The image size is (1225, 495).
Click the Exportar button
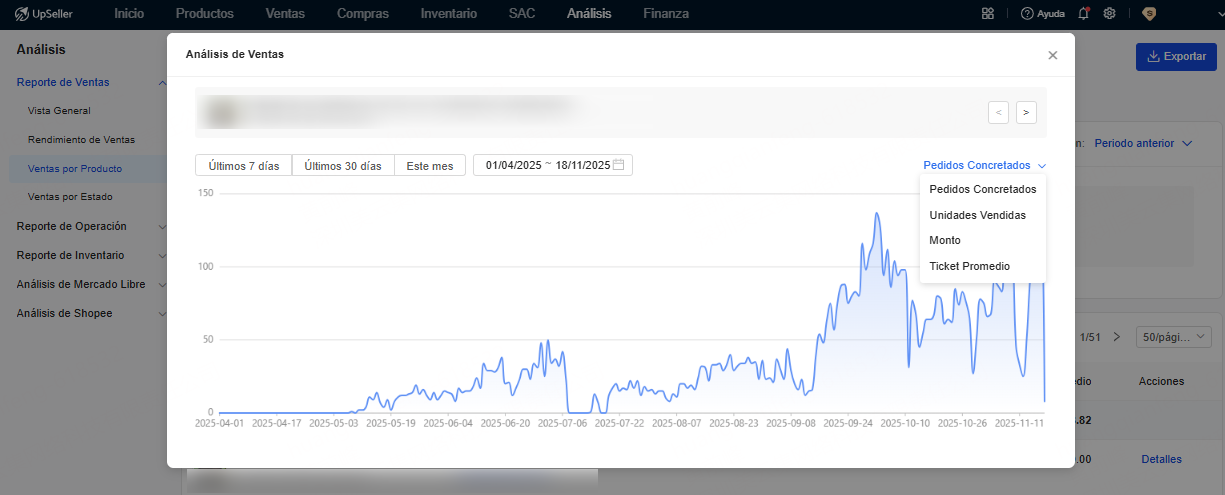point(1176,57)
